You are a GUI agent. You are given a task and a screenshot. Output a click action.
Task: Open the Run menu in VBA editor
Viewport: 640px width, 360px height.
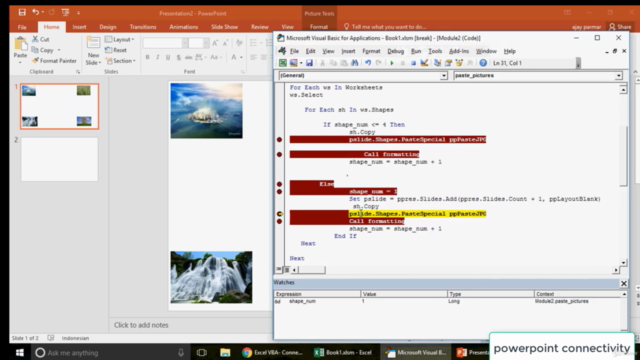tap(416, 51)
